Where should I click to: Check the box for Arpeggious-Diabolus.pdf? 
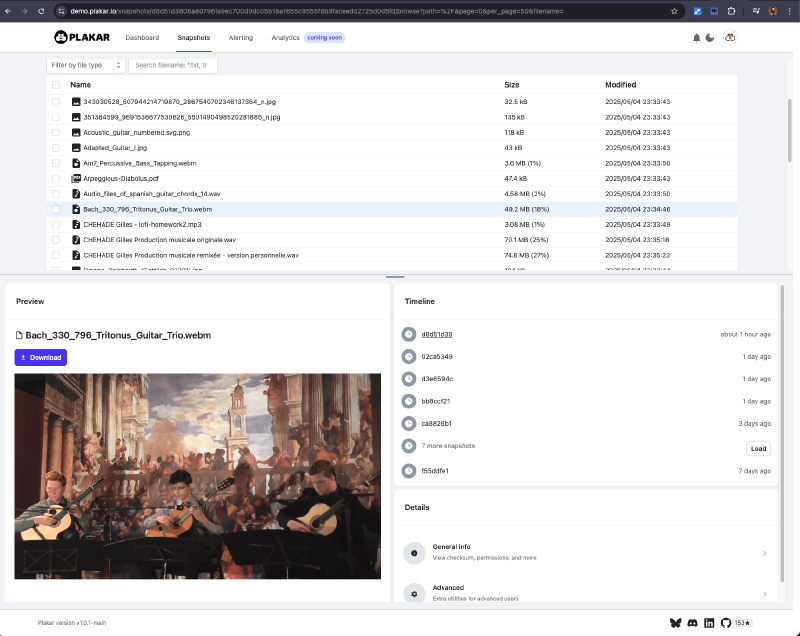coord(56,179)
